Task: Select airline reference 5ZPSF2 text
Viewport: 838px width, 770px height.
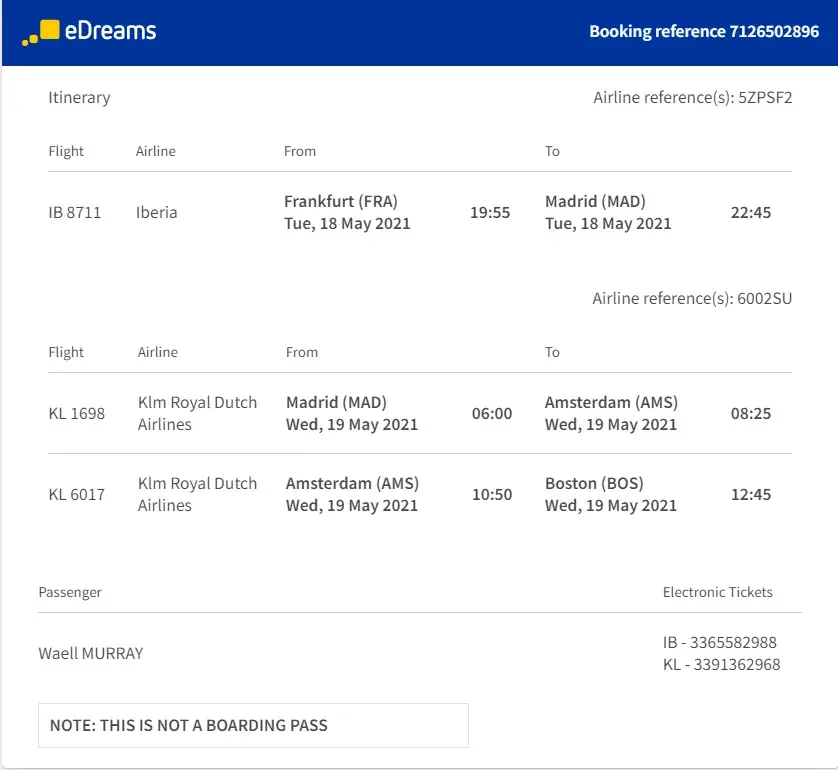Action: 765,98
